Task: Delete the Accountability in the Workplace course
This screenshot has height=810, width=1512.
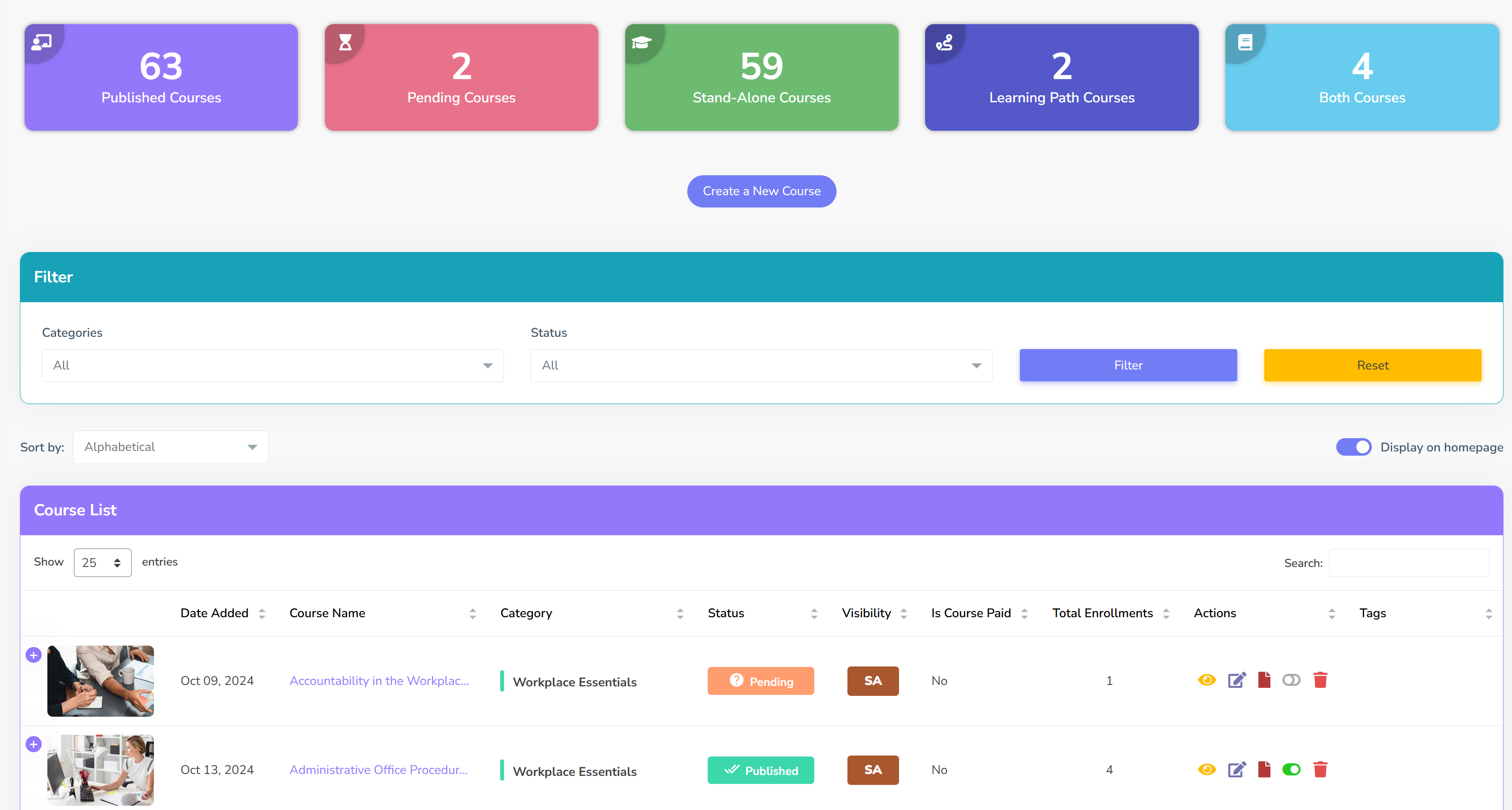Action: coord(1320,680)
